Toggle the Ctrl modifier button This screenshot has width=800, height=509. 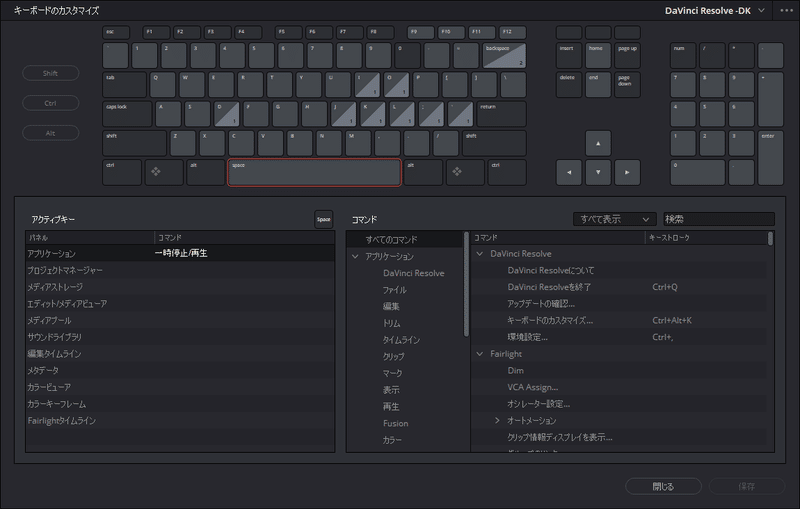pyautogui.click(x=51, y=103)
